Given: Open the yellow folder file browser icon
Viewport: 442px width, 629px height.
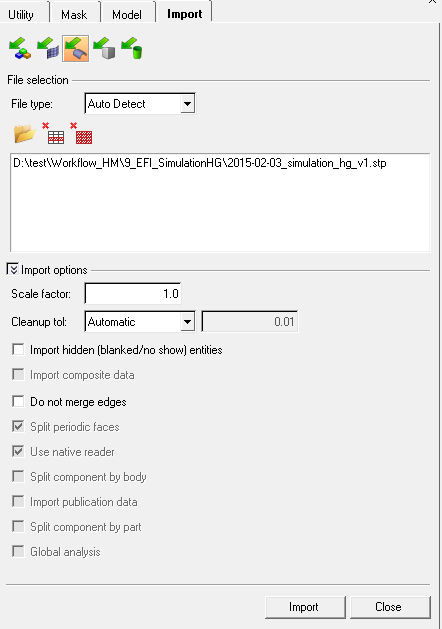Looking at the screenshot, I should tap(24, 134).
